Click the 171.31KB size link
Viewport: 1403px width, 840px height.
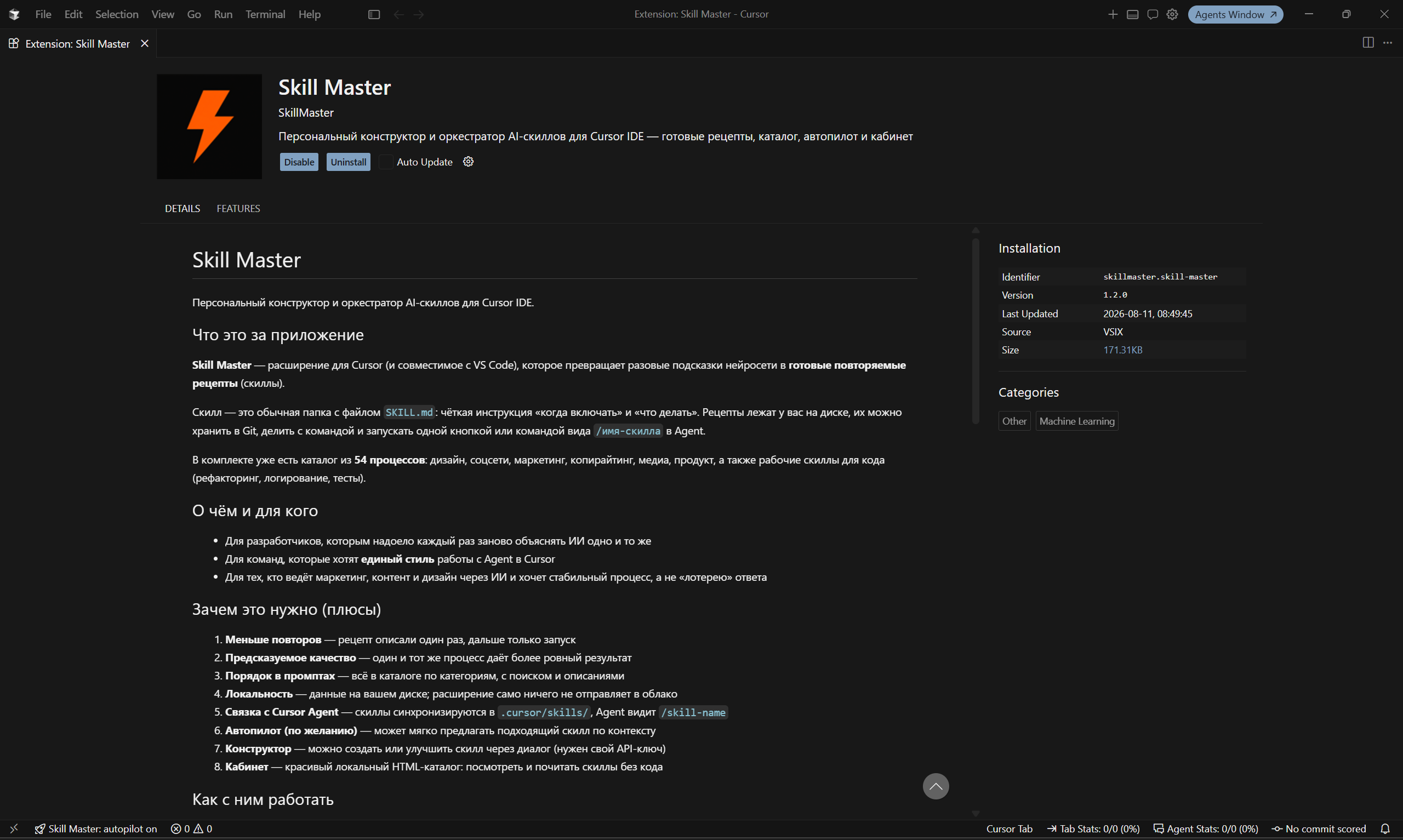pyautogui.click(x=1123, y=350)
